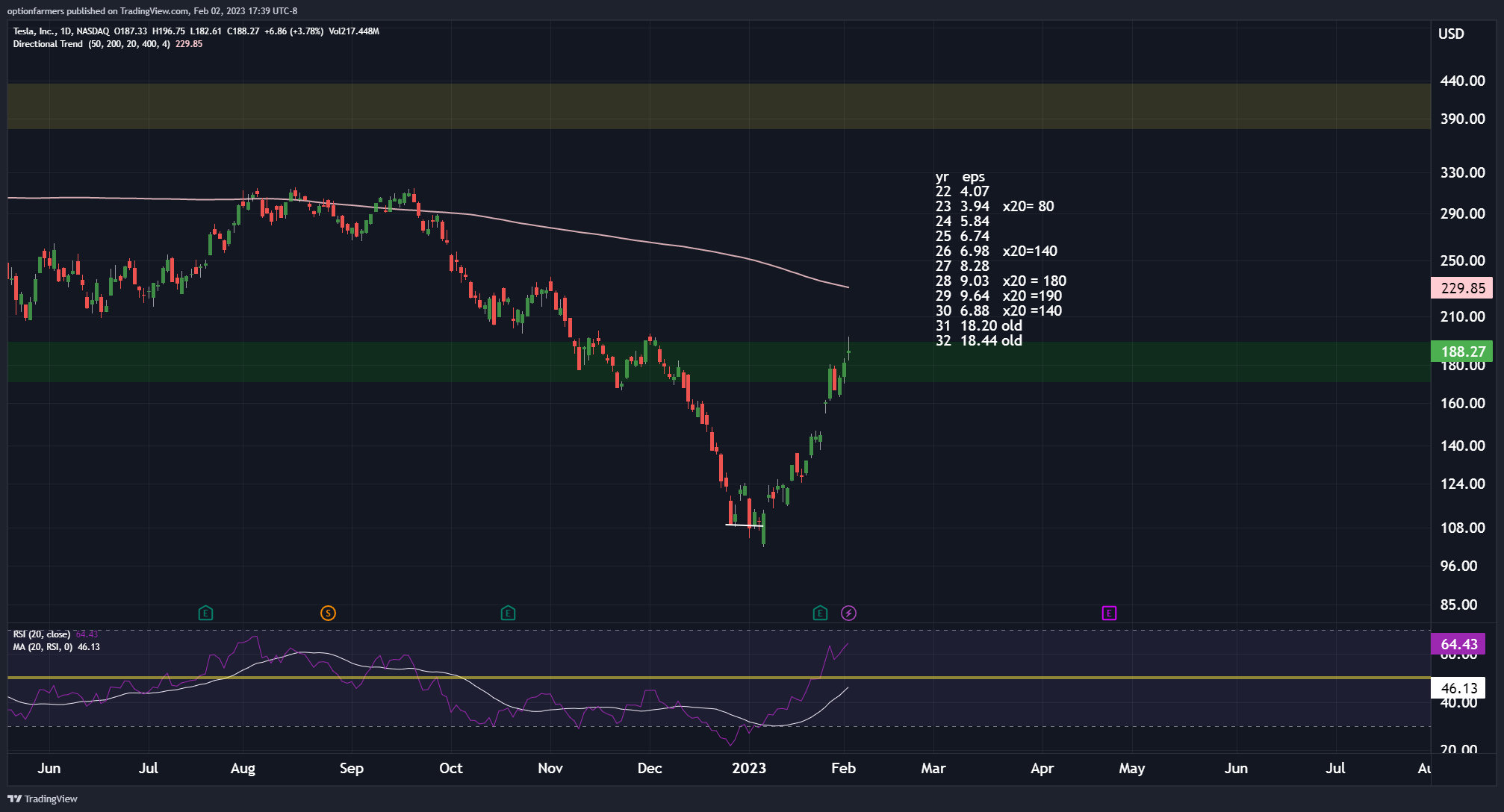Viewport: 1504px width, 812px height.
Task: Click the '23 3.94 x20= 80' annotation row
Action: [995, 207]
